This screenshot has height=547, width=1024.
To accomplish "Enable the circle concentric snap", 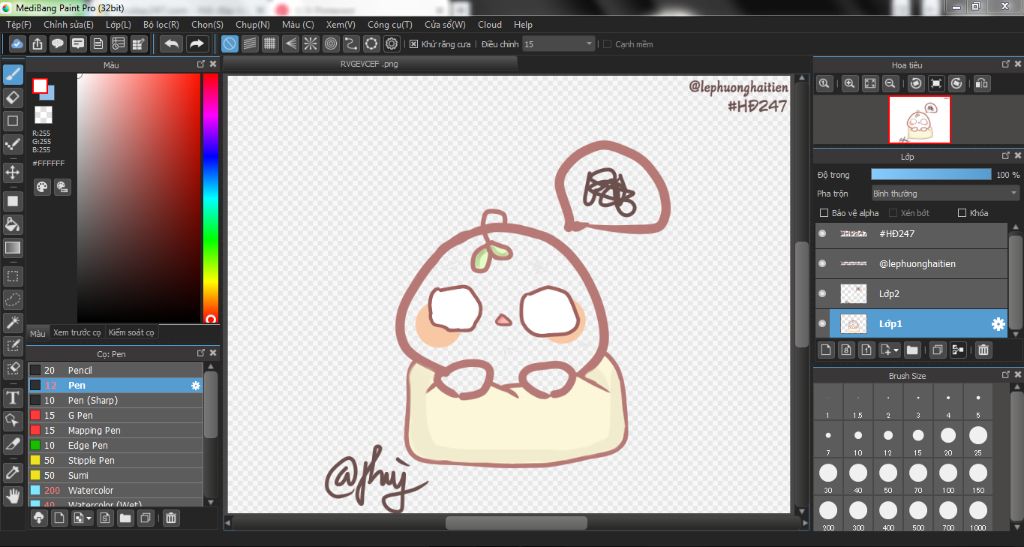I will pos(331,44).
